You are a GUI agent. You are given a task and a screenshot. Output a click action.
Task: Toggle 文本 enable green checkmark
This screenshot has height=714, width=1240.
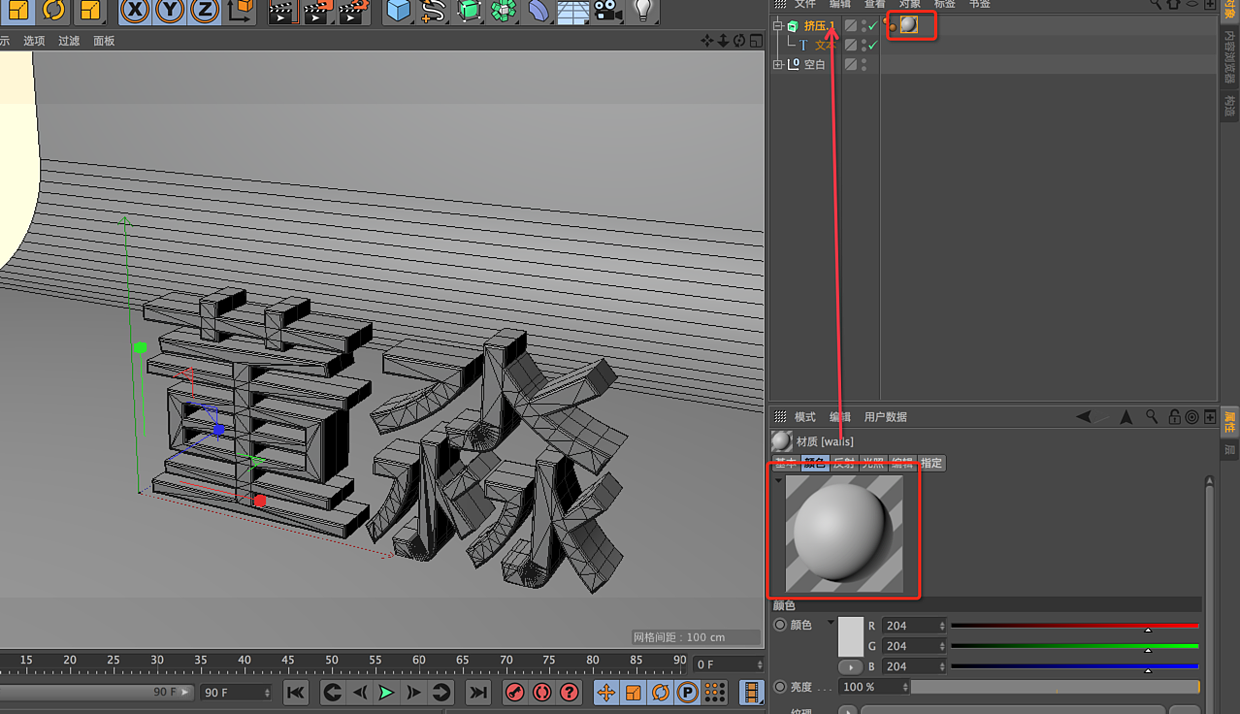coord(873,45)
